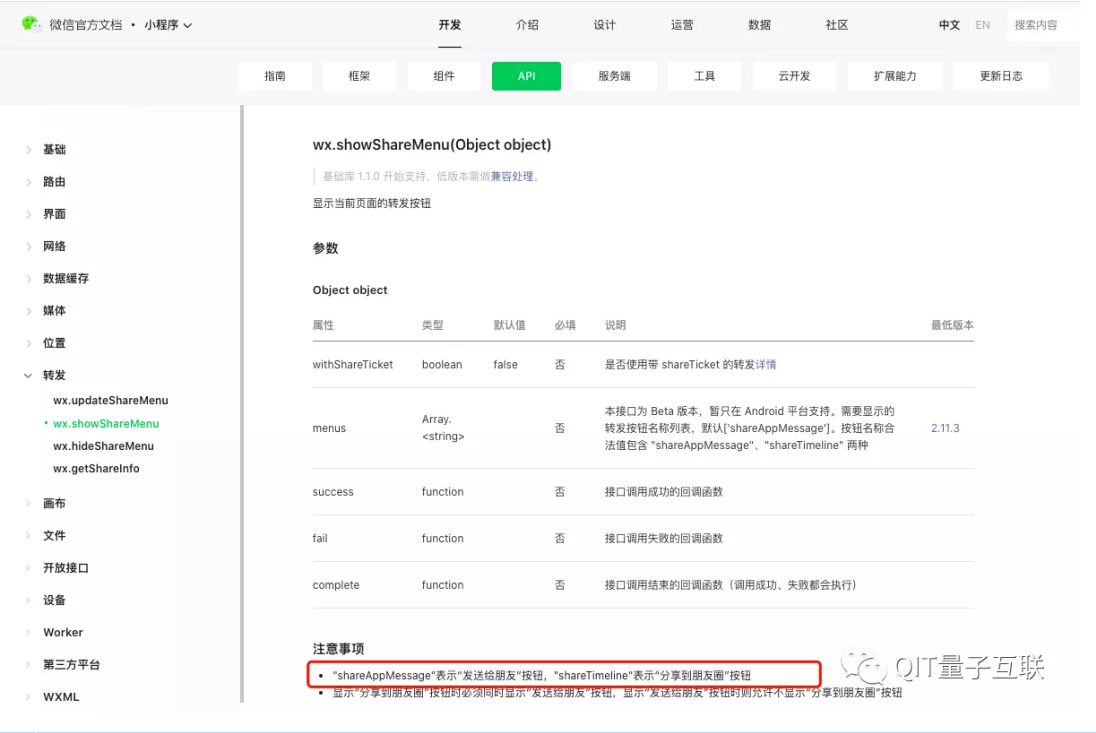Click the WeChat logo icon
1096x733 pixels.
click(x=31, y=24)
